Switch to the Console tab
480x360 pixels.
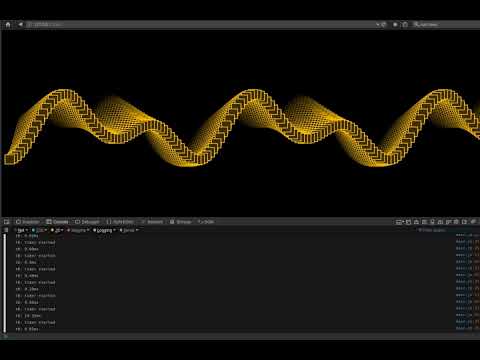tap(57, 222)
